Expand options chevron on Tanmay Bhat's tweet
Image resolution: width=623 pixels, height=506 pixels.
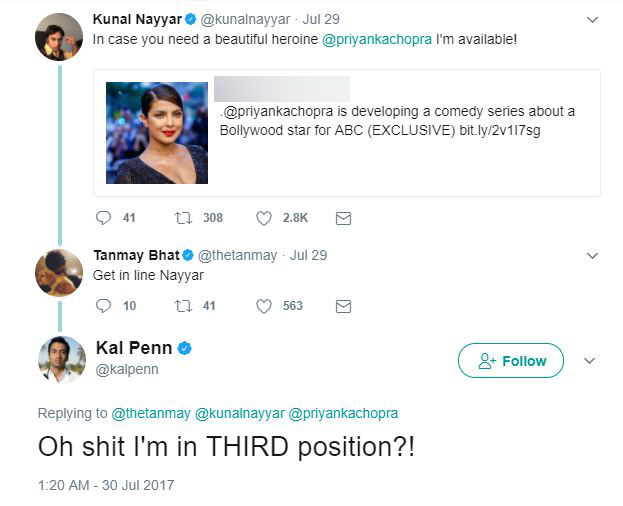(x=592, y=256)
